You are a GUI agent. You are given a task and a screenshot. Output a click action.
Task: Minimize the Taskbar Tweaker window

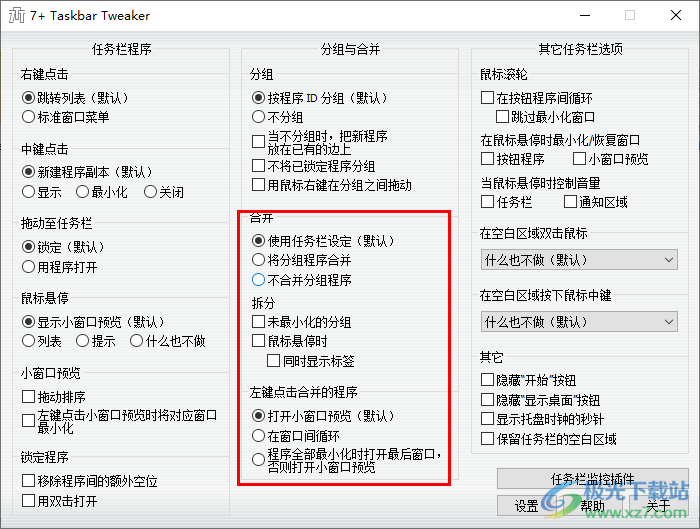pyautogui.click(x=585, y=16)
